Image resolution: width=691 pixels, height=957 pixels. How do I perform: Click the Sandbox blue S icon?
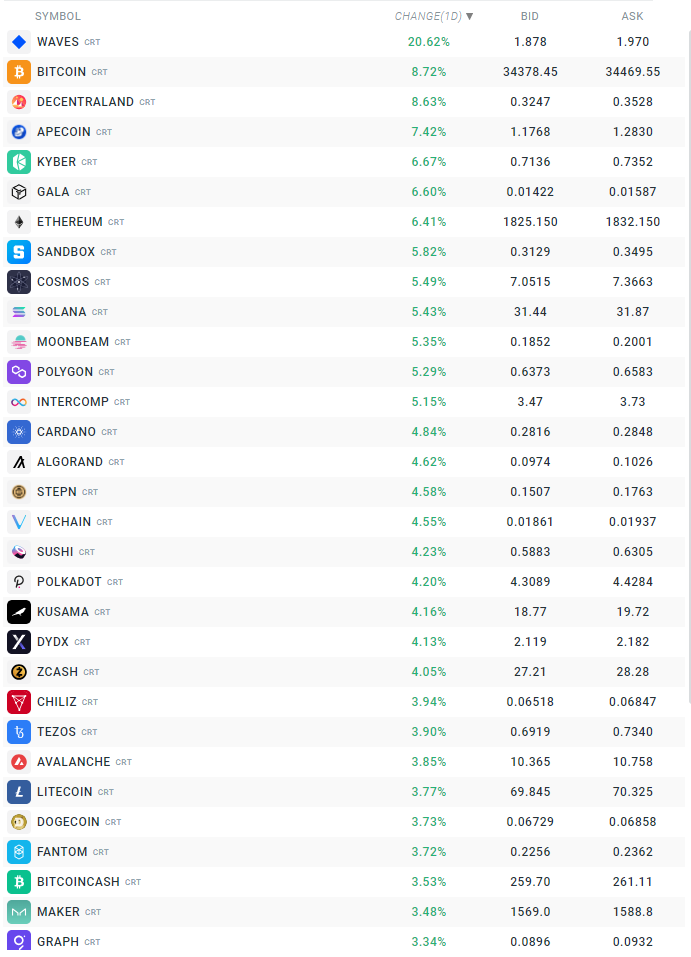pyautogui.click(x=19, y=252)
